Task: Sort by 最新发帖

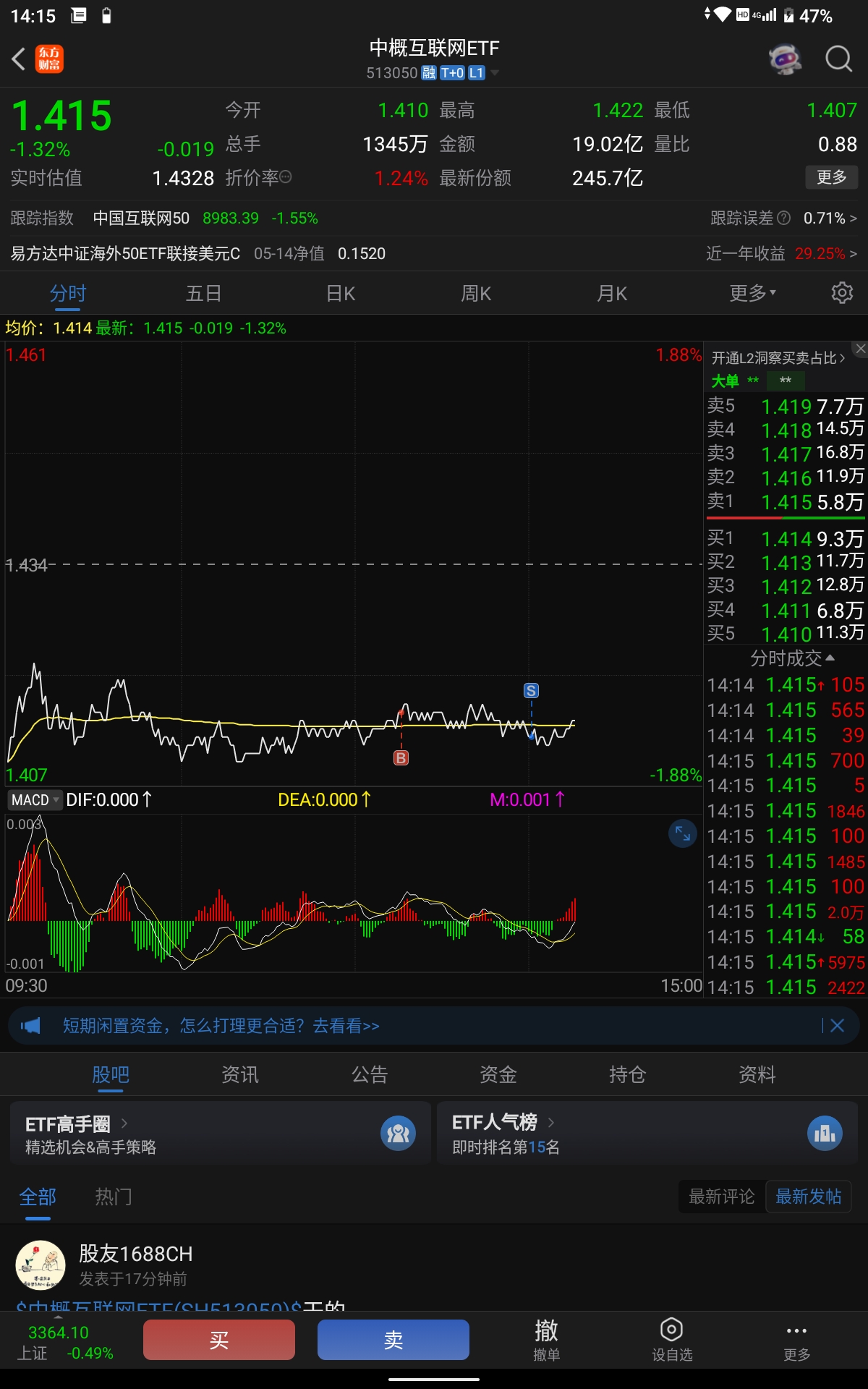Action: (809, 1197)
